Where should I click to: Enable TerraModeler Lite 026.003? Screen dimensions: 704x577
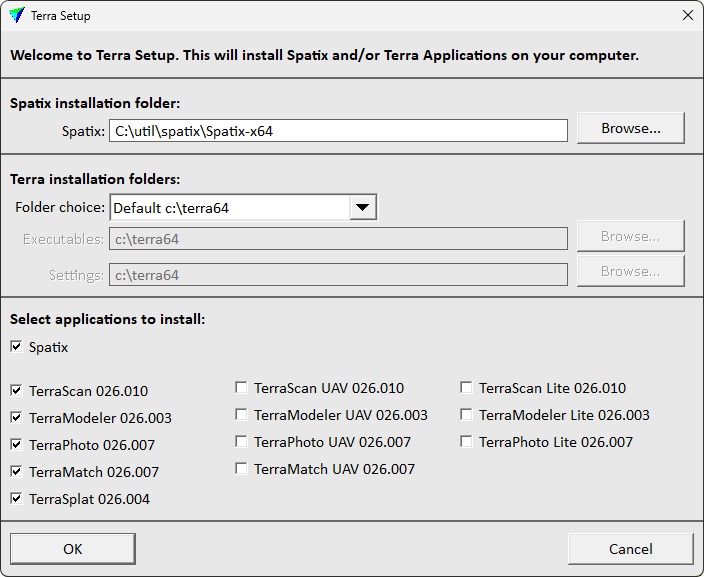click(x=466, y=414)
